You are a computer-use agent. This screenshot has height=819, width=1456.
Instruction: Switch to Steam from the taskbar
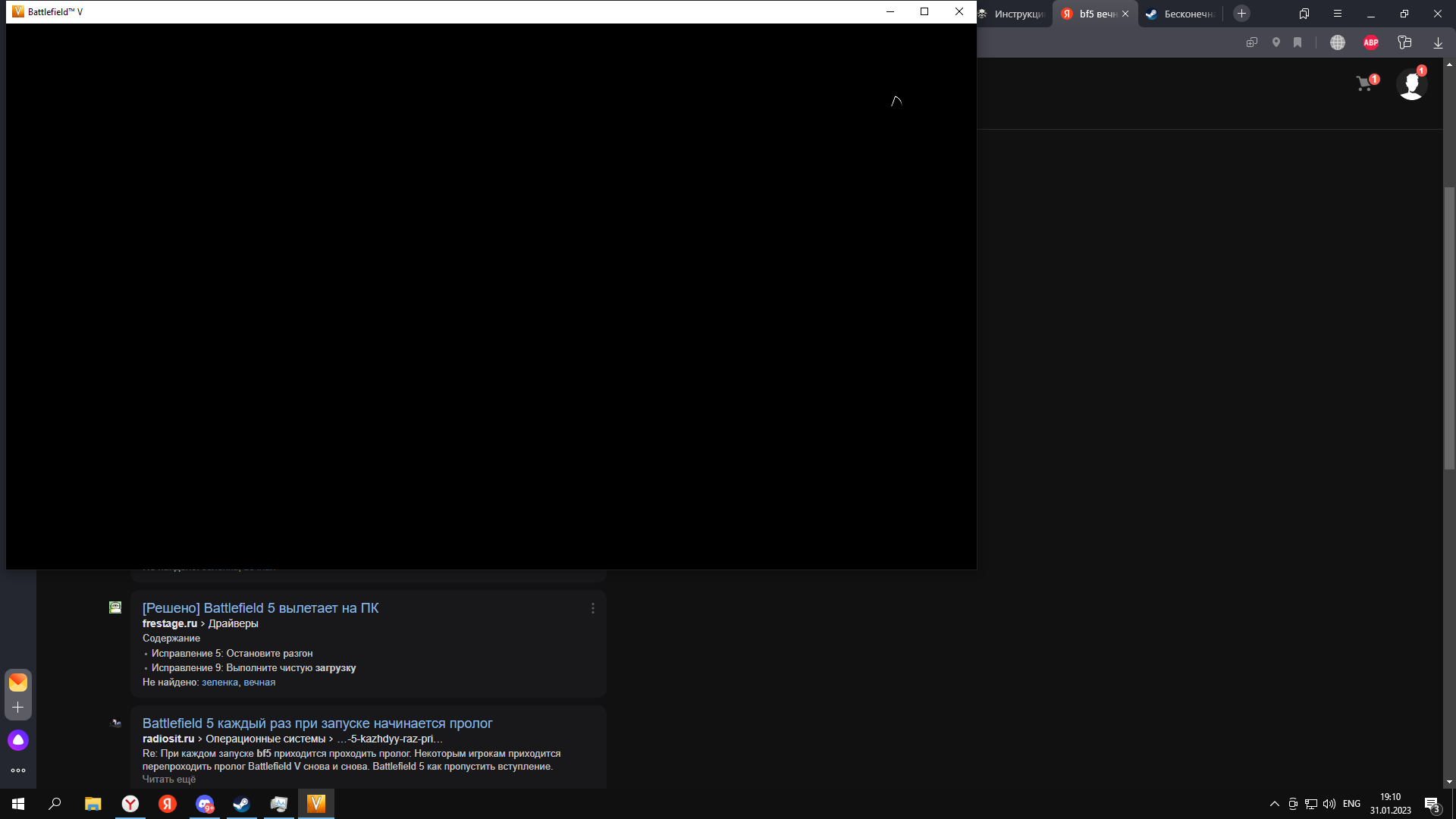pyautogui.click(x=241, y=804)
